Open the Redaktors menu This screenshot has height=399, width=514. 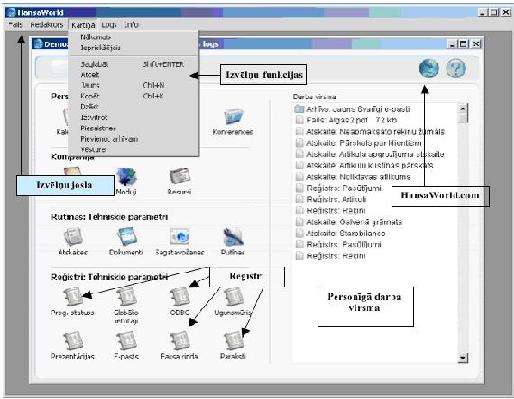(x=47, y=25)
